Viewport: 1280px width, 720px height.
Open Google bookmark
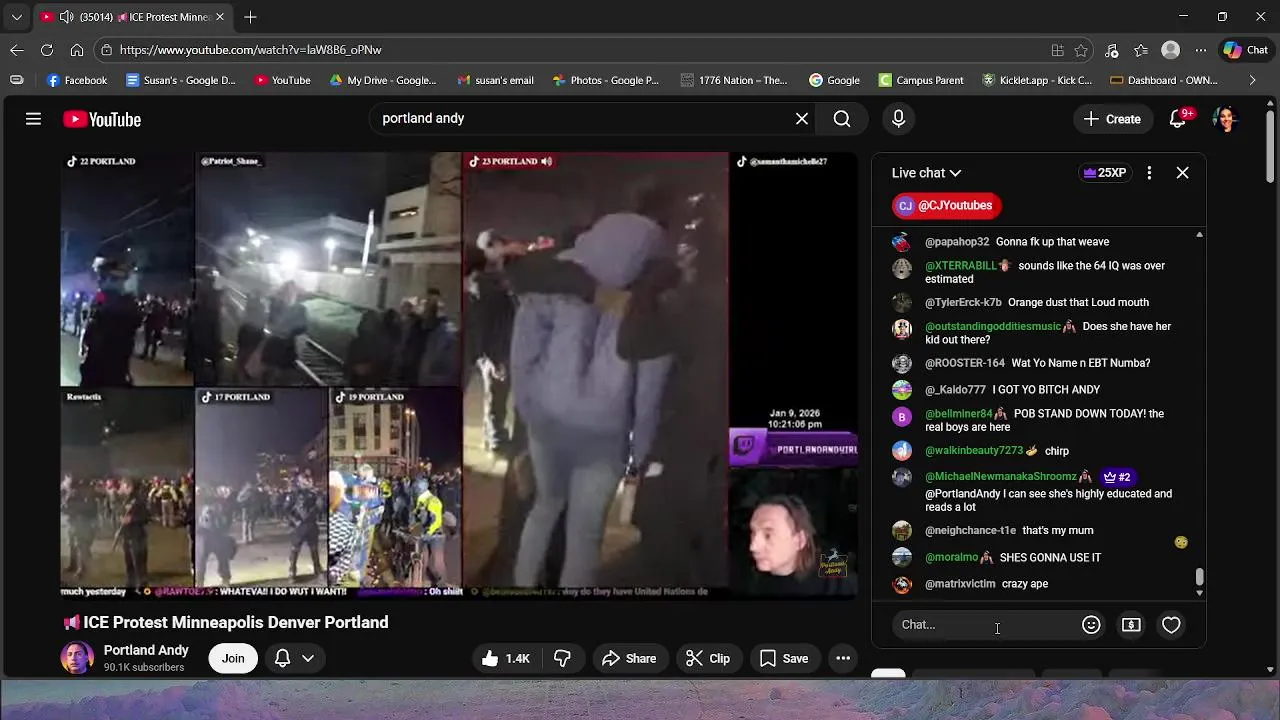coord(834,80)
